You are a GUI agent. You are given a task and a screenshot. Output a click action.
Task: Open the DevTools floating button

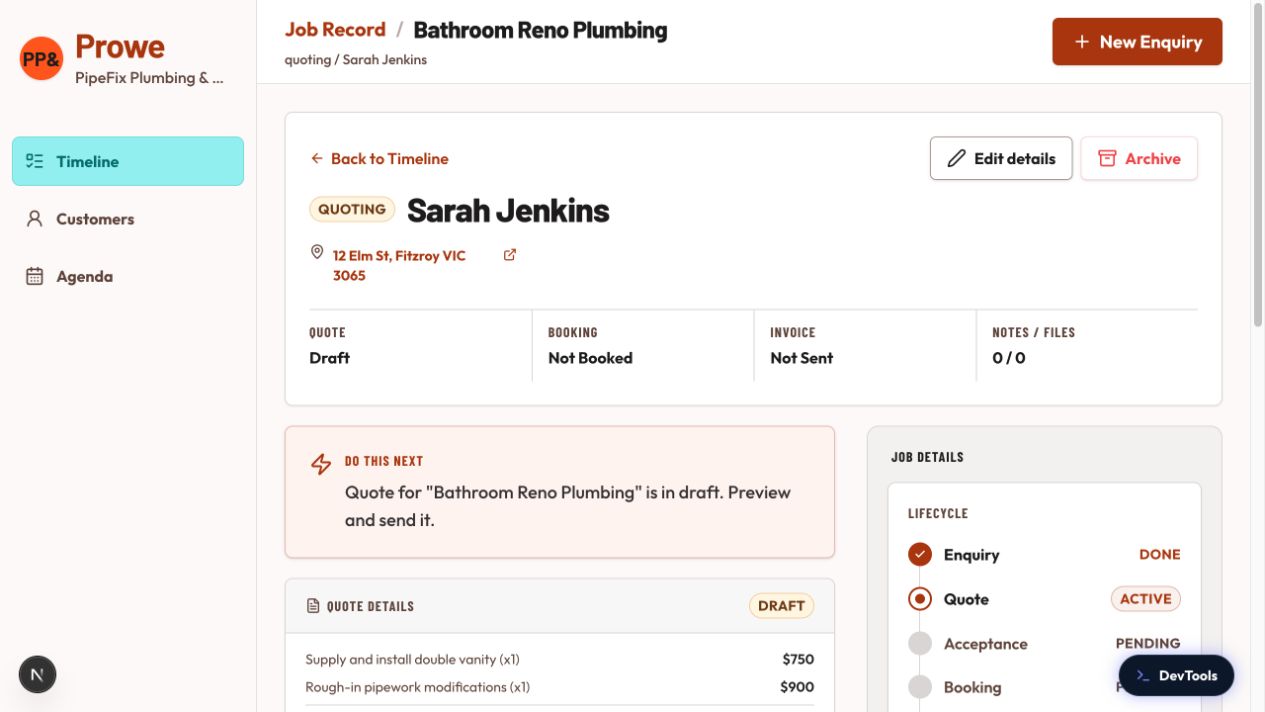(x=1176, y=675)
